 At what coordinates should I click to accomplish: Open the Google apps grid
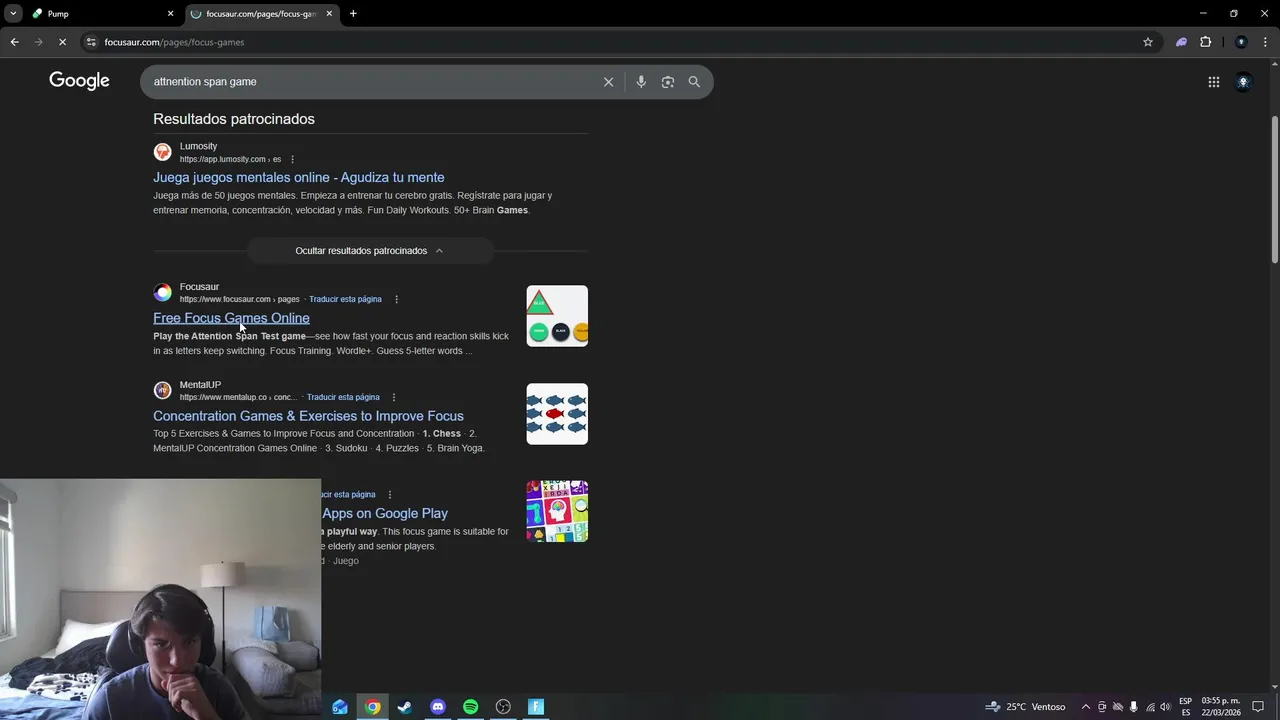pos(1214,82)
